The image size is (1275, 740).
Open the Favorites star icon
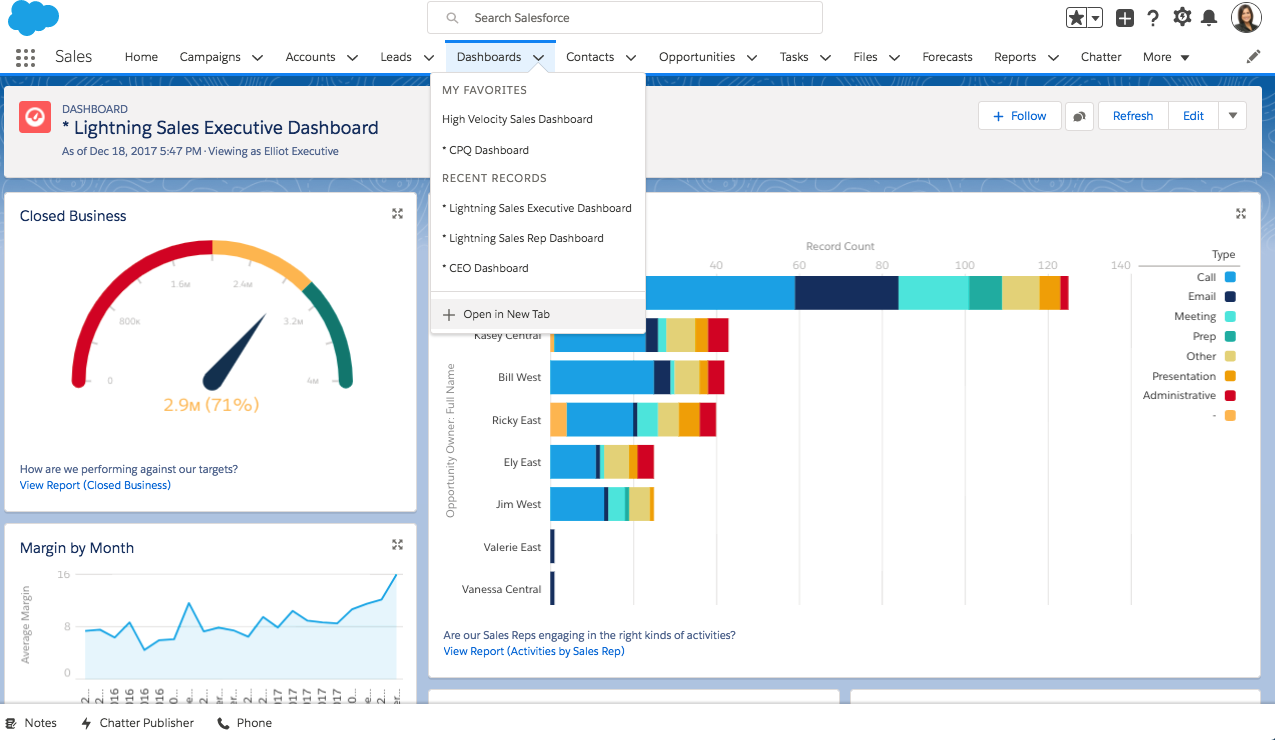(1076, 18)
